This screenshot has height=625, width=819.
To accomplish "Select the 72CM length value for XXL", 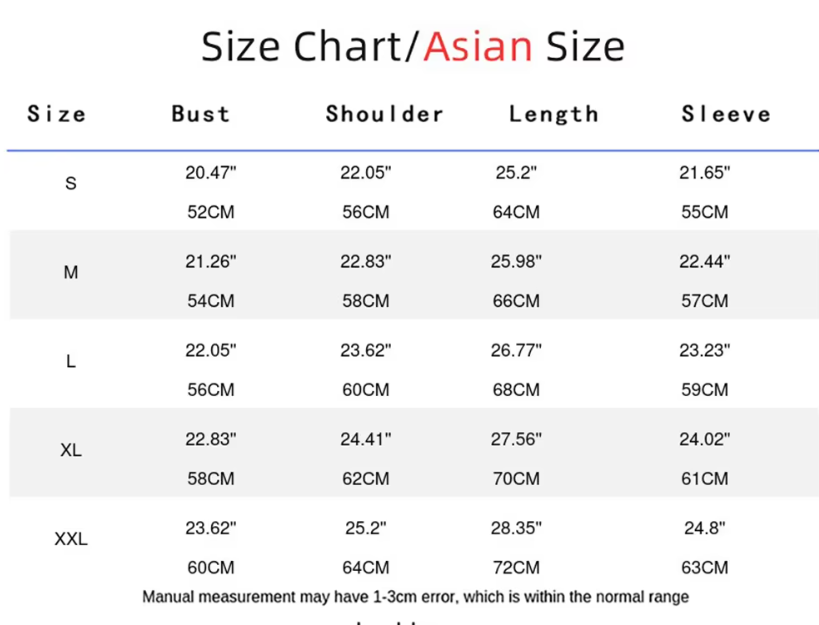I will click(x=516, y=568).
